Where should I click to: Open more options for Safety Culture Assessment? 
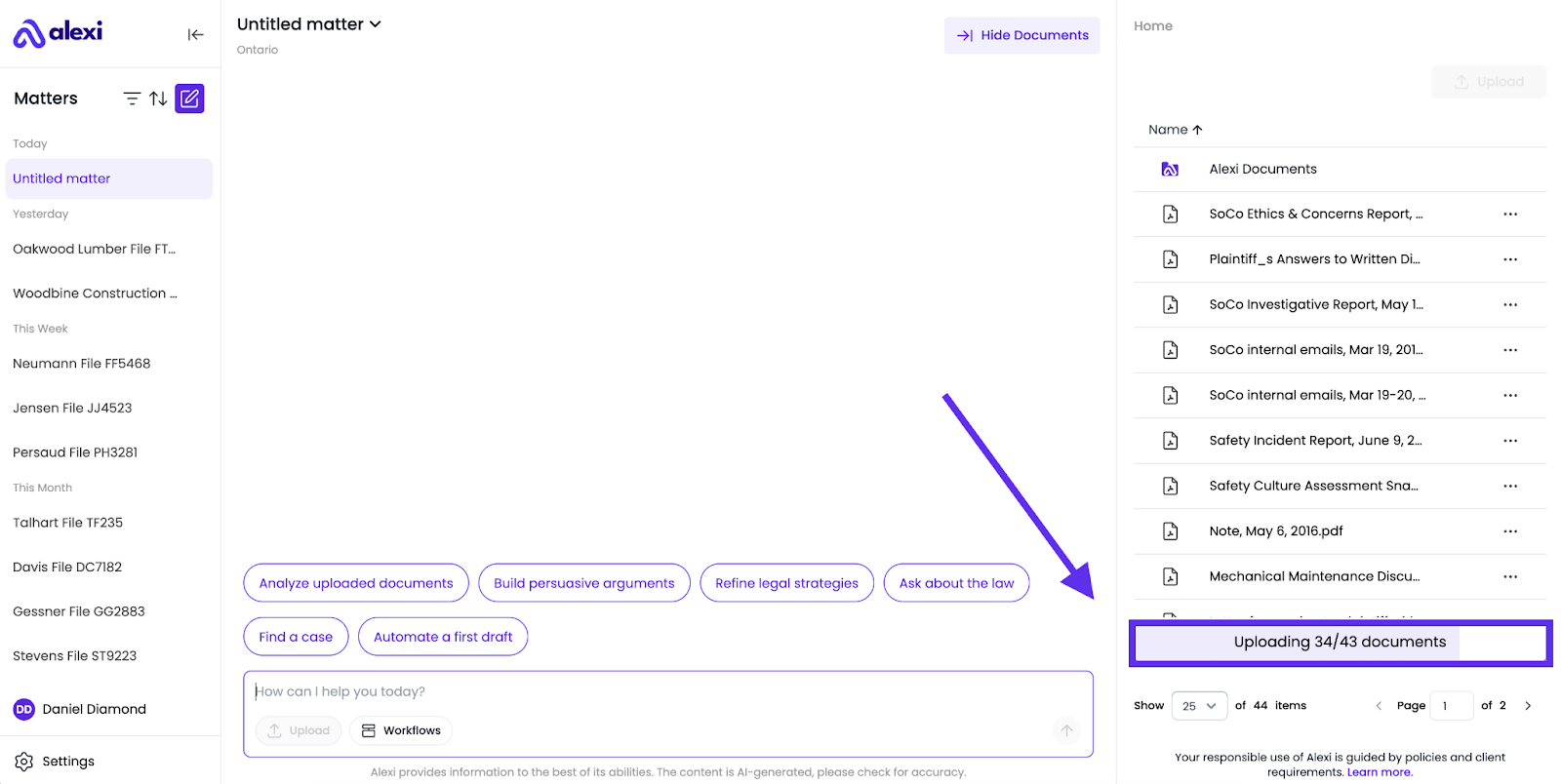pos(1510,486)
